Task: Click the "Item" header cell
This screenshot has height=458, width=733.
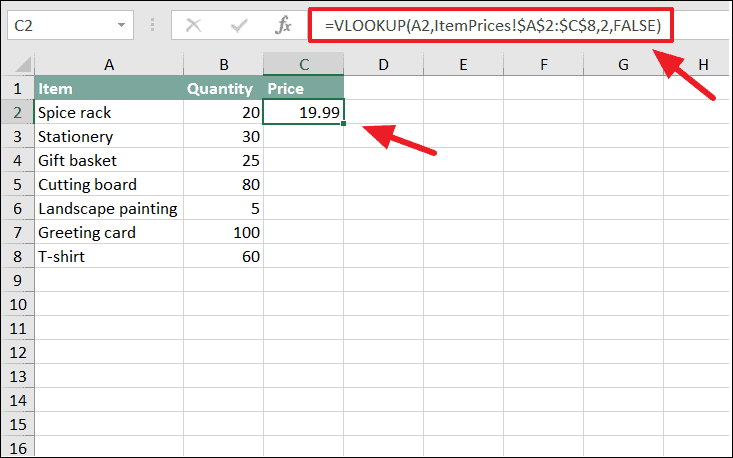Action: 109,88
